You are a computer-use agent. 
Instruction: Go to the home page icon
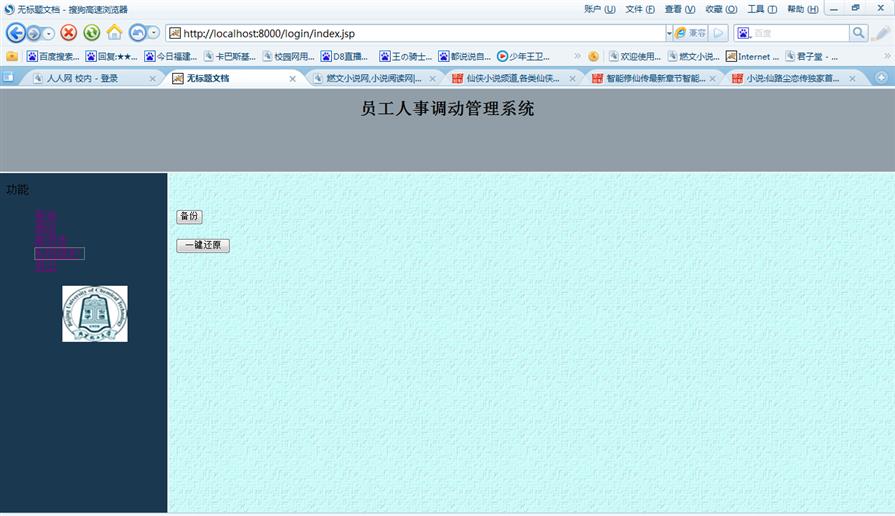pos(114,33)
